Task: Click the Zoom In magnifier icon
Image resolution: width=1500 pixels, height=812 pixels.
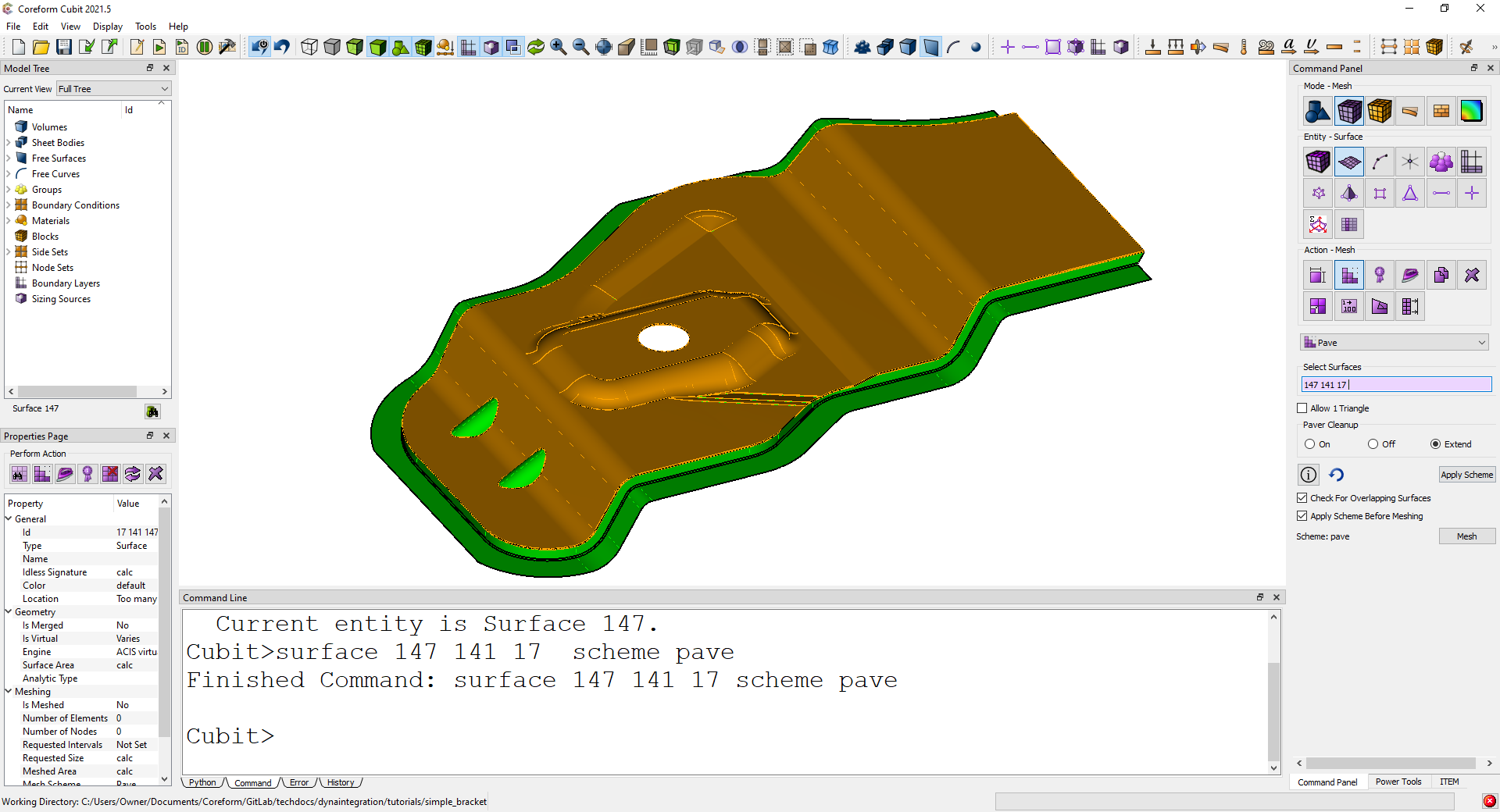Action: (559, 47)
